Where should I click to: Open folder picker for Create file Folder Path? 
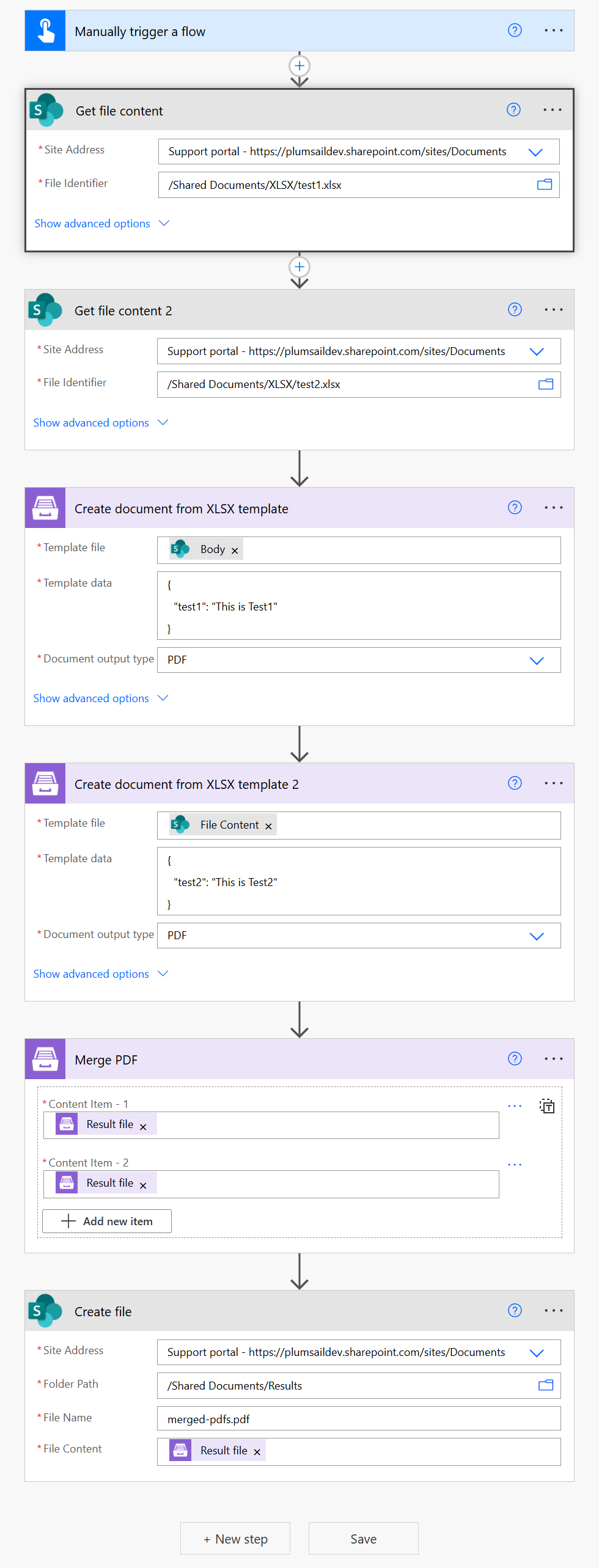pyautogui.click(x=545, y=1385)
